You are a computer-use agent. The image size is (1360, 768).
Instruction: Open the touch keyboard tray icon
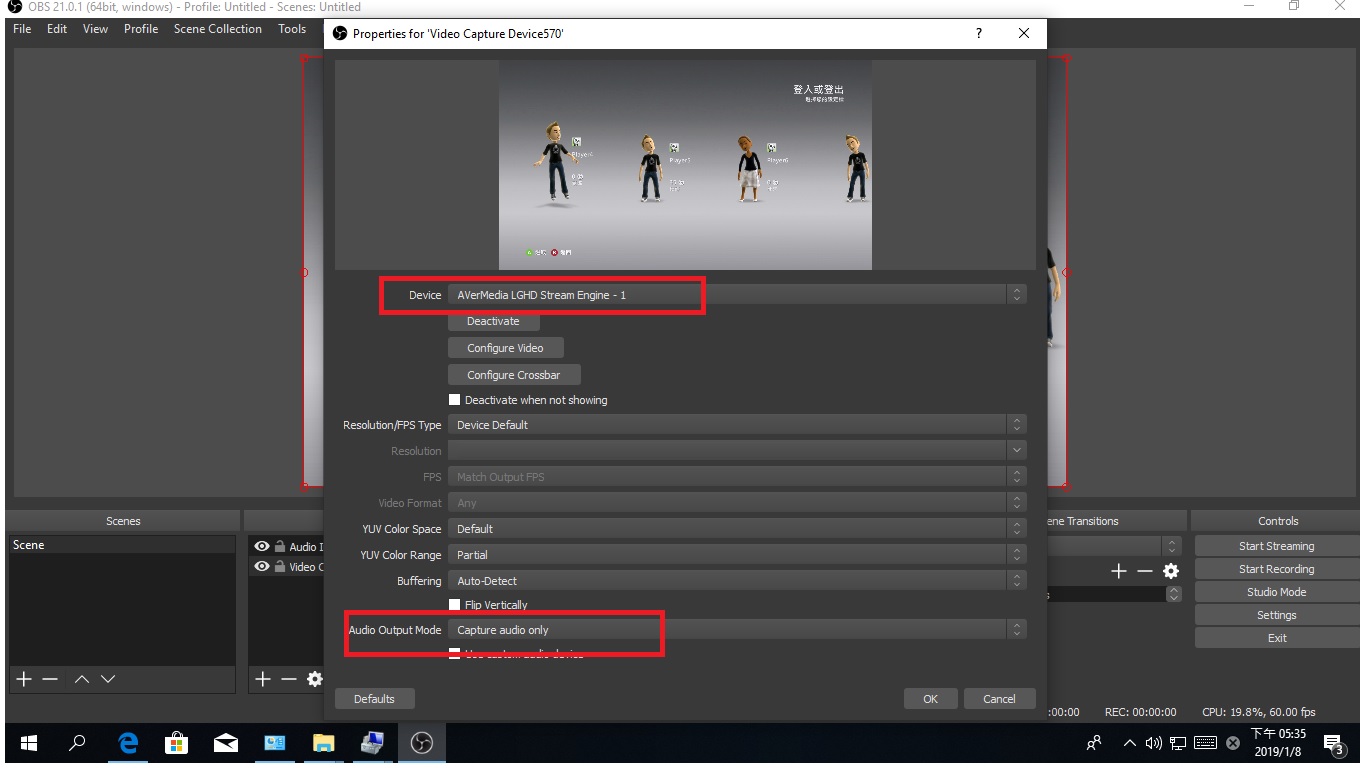[x=1206, y=743]
